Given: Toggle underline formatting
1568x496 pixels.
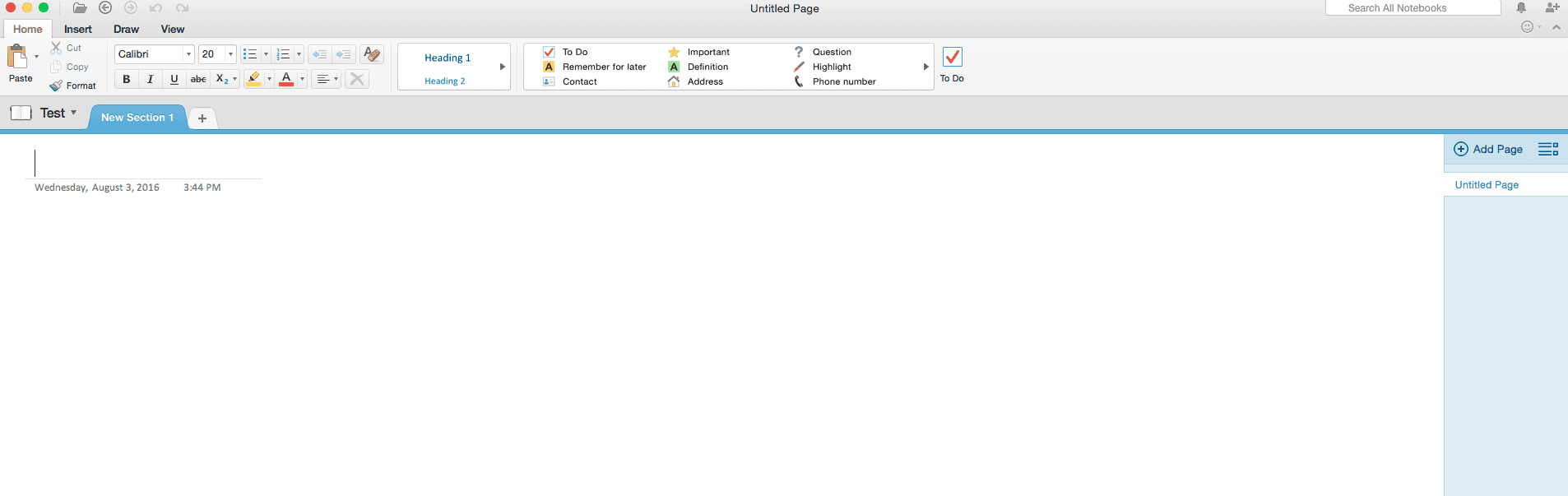Looking at the screenshot, I should tap(174, 79).
